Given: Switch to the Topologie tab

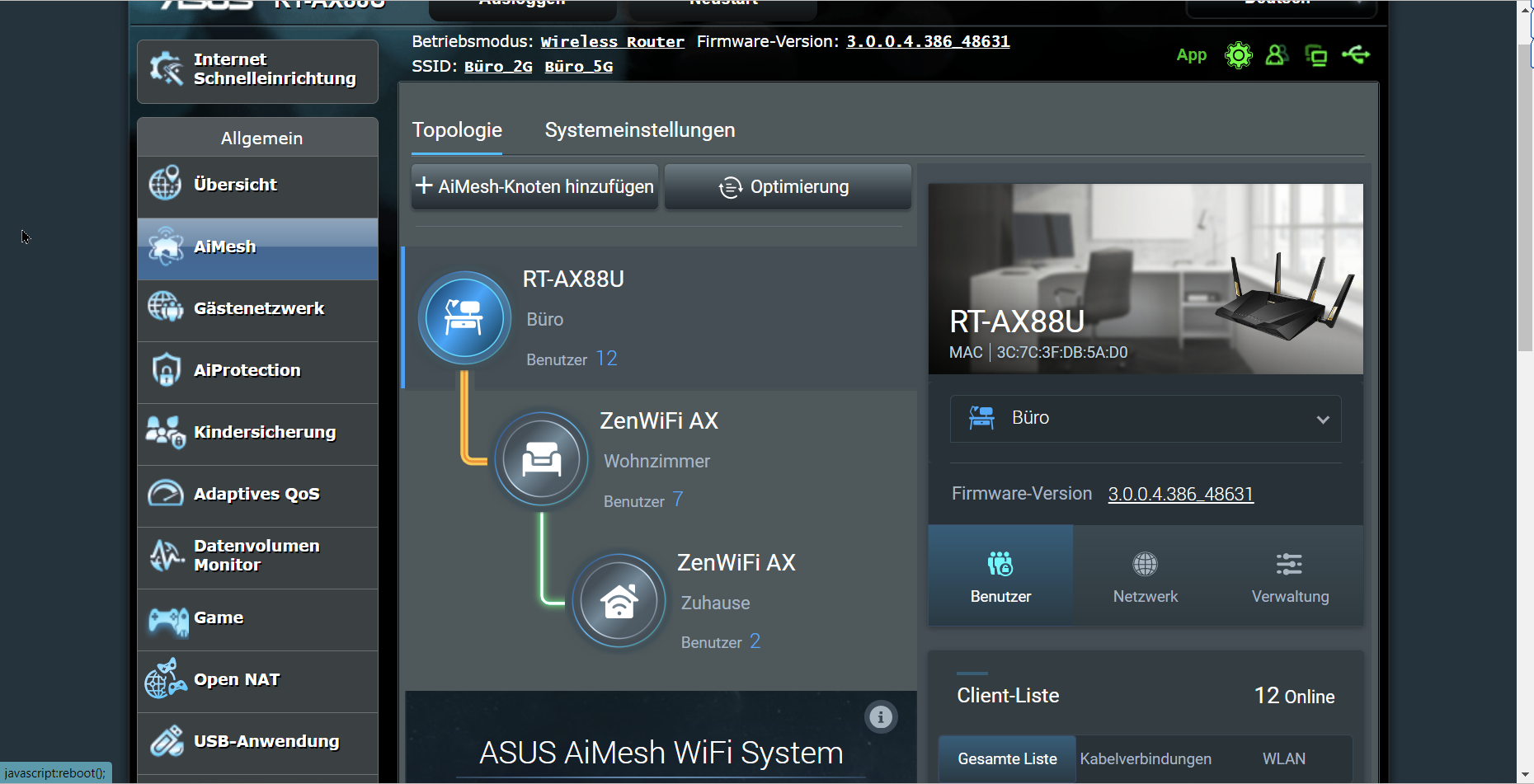Looking at the screenshot, I should tap(457, 130).
